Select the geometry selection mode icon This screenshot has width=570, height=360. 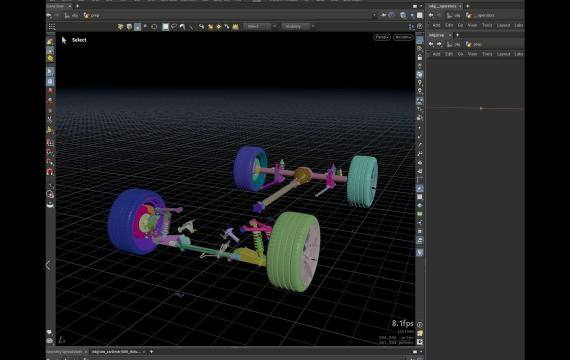[129, 27]
